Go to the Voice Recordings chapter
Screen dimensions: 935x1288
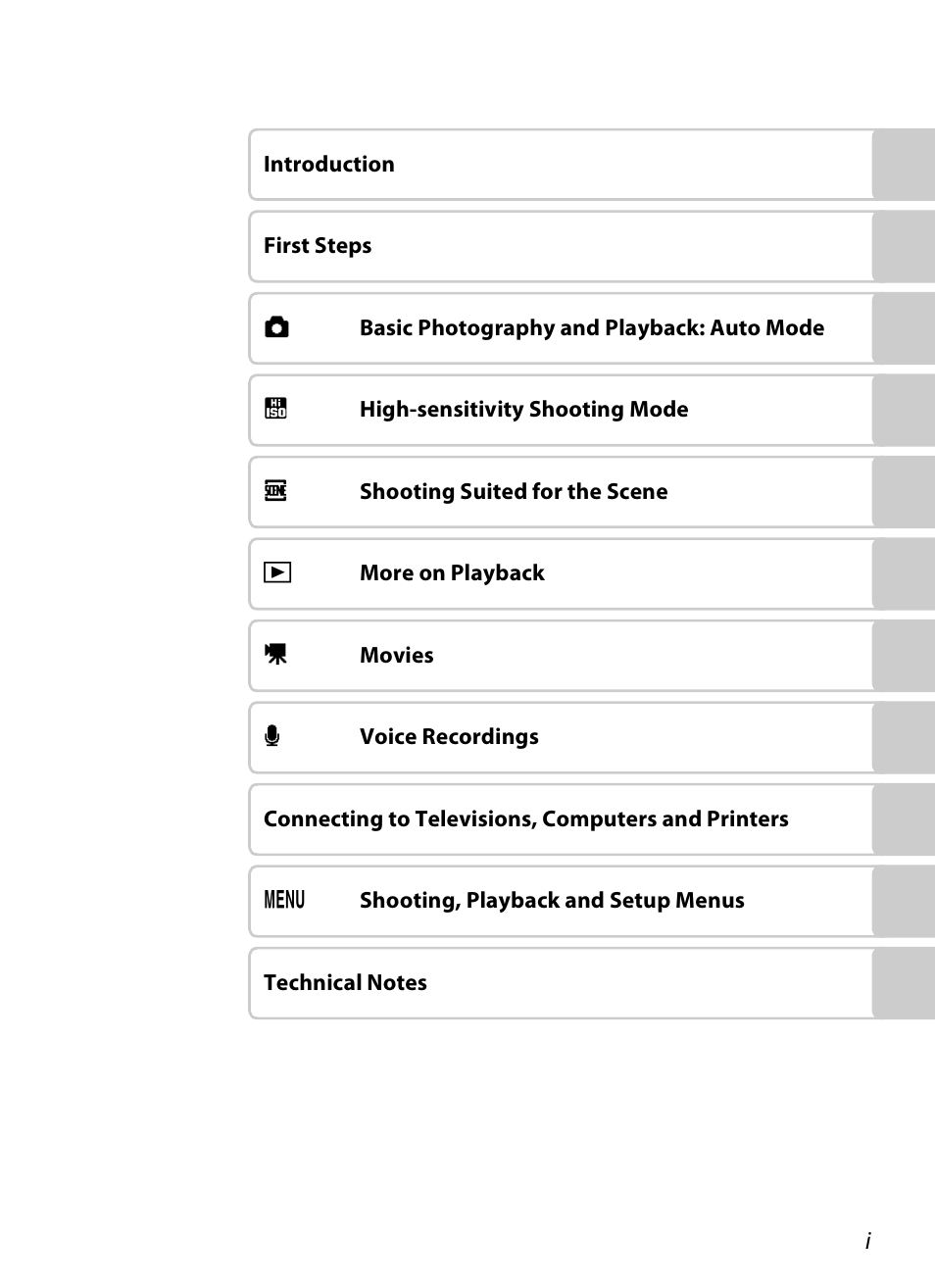coord(449,737)
